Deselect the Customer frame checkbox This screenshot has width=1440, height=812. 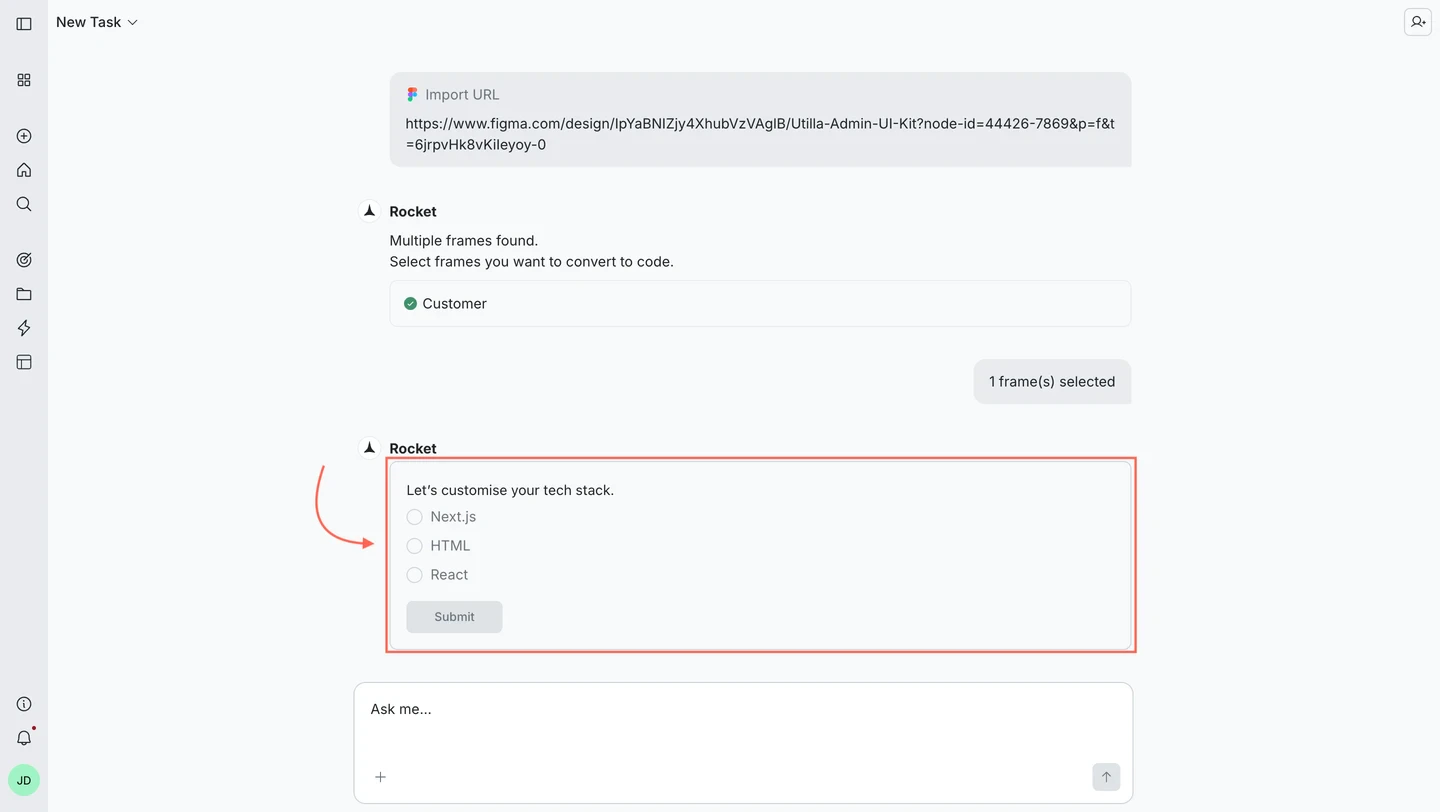[410, 303]
